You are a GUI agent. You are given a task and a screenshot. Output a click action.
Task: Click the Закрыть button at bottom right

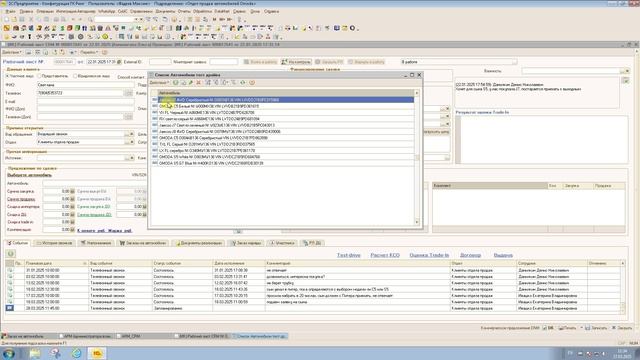(622, 328)
